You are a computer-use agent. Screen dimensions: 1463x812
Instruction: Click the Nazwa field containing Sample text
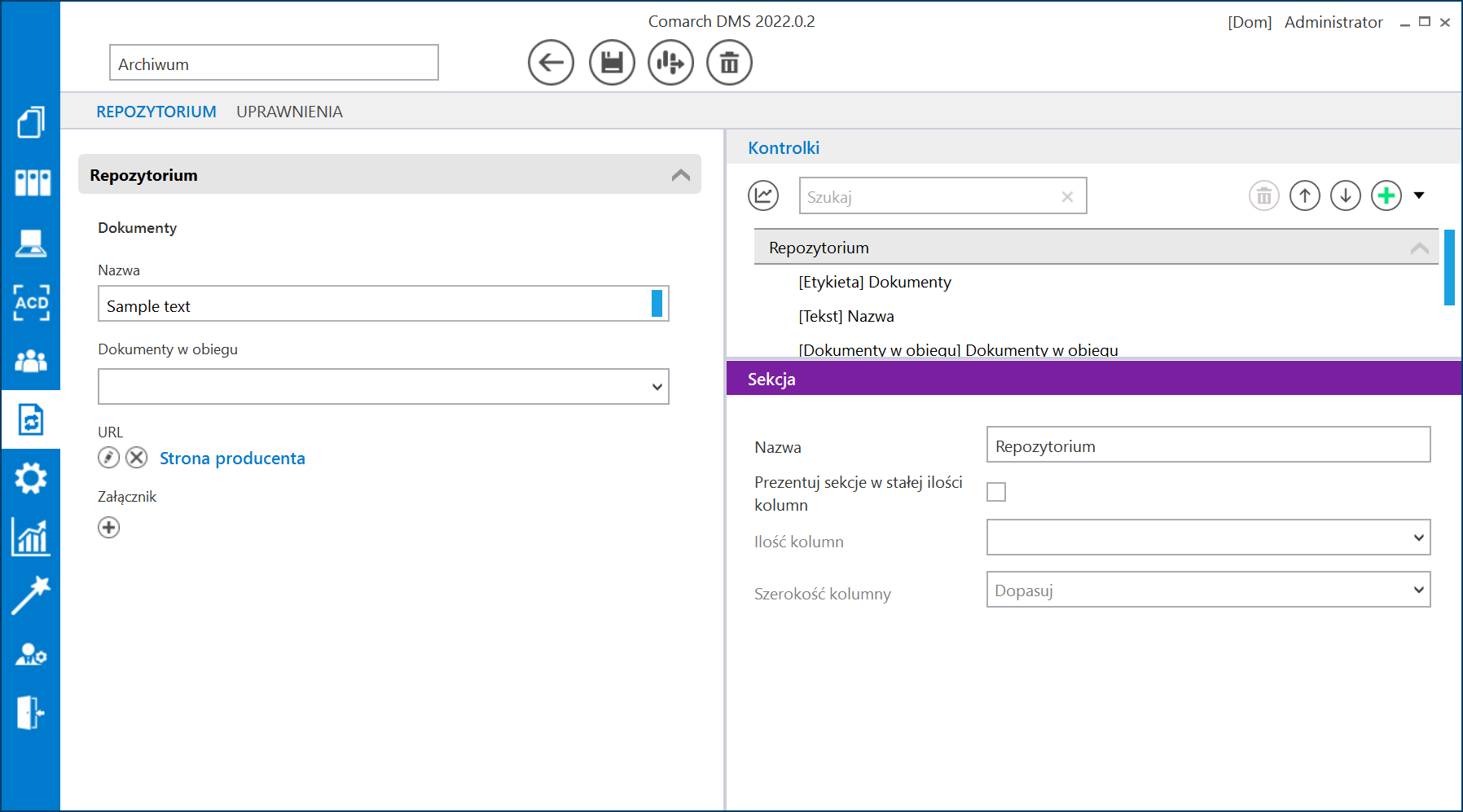click(x=383, y=304)
